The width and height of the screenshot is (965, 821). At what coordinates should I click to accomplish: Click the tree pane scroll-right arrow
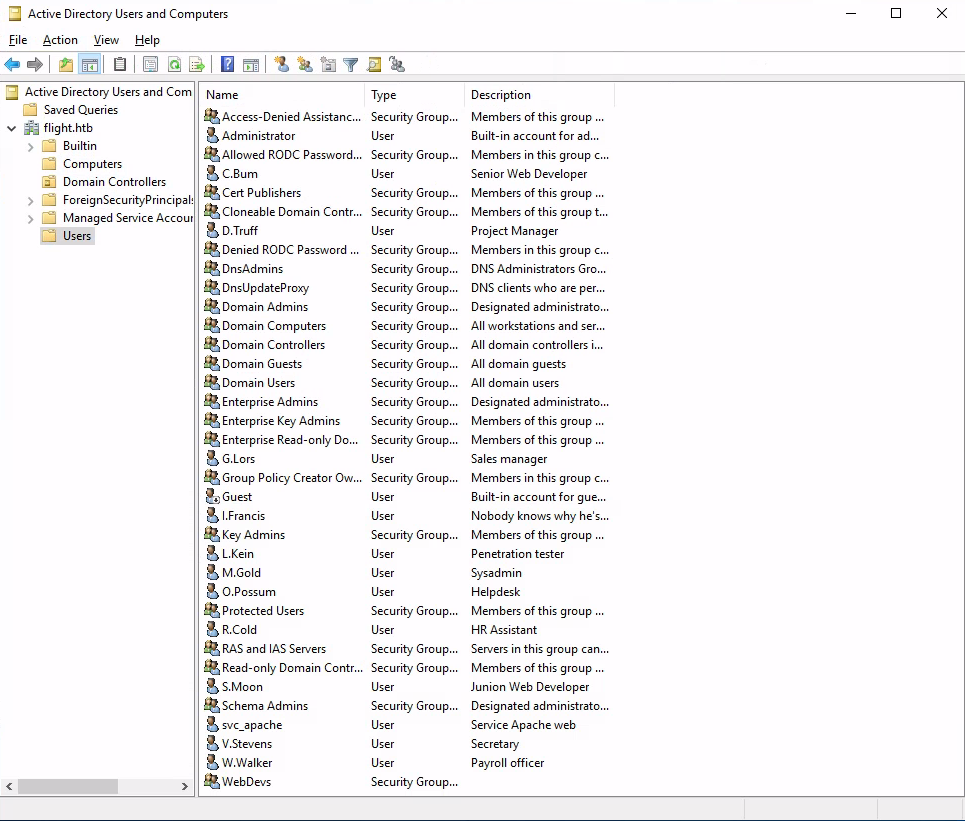[x=184, y=786]
